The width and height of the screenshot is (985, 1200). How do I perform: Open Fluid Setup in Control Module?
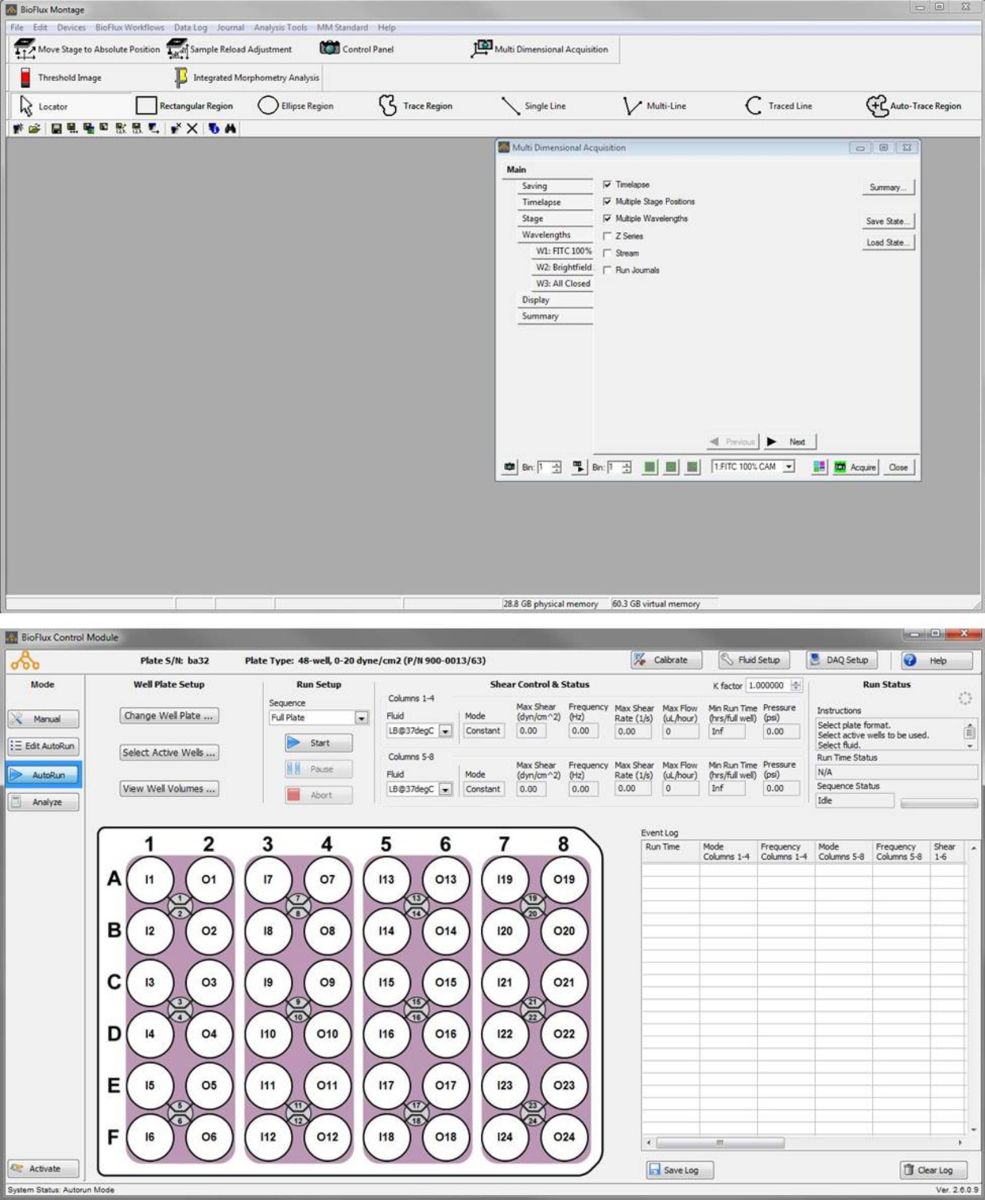(754, 660)
